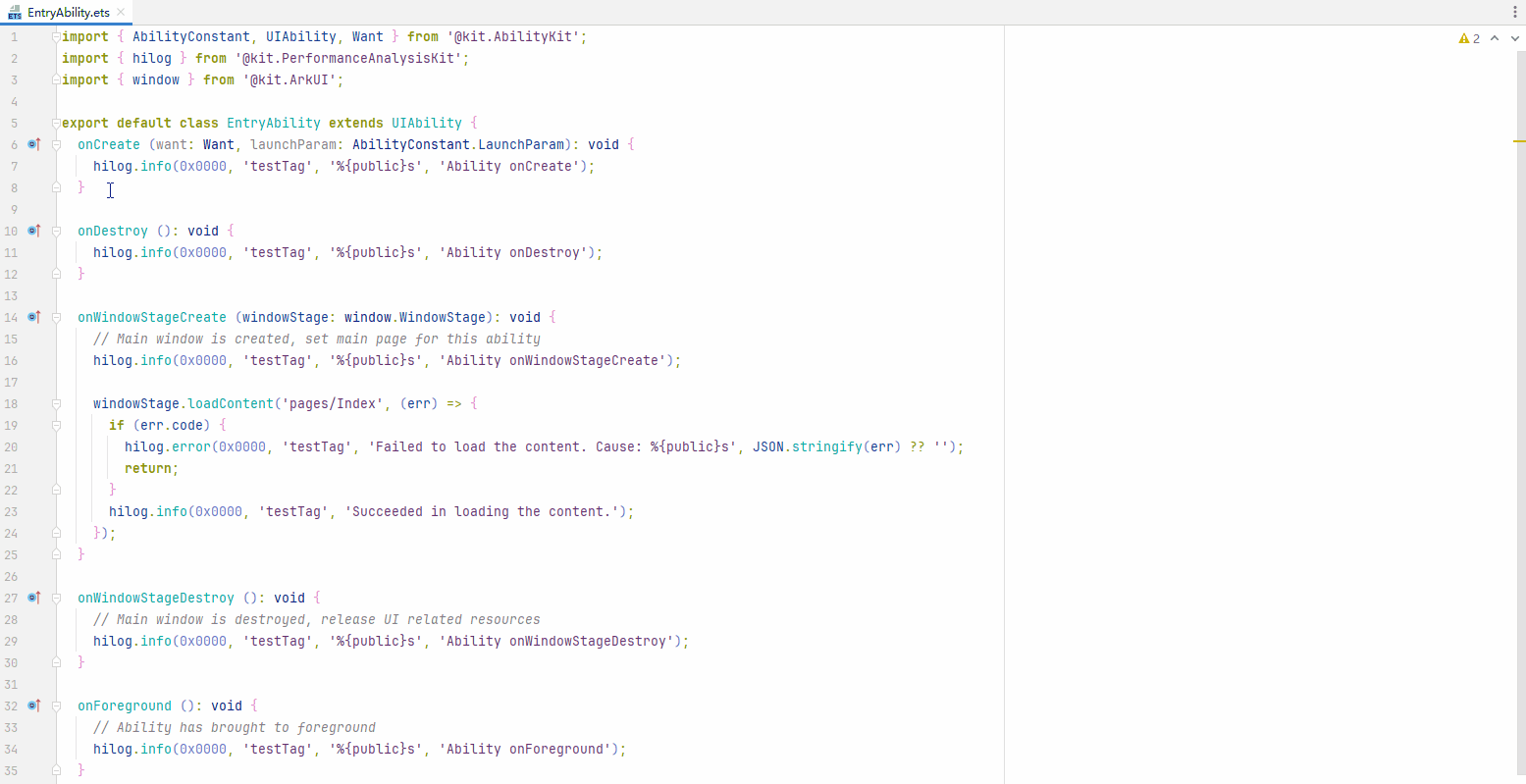Collapse the onForeground method at line 32
This screenshot has height=784, width=1526.
(x=57, y=706)
